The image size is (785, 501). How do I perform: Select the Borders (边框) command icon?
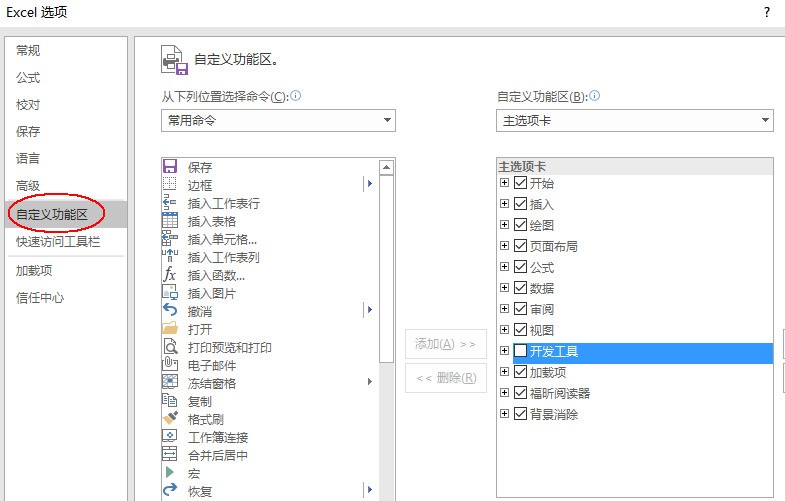pyautogui.click(x=170, y=184)
